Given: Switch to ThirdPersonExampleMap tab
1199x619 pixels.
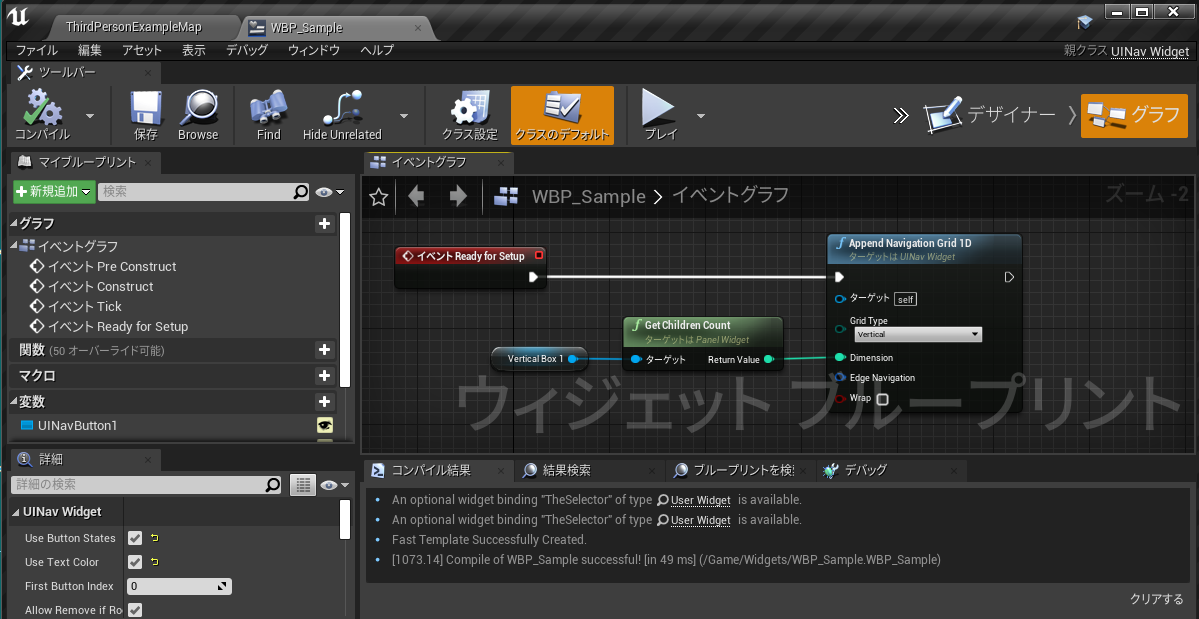Looking at the screenshot, I should tap(134, 28).
